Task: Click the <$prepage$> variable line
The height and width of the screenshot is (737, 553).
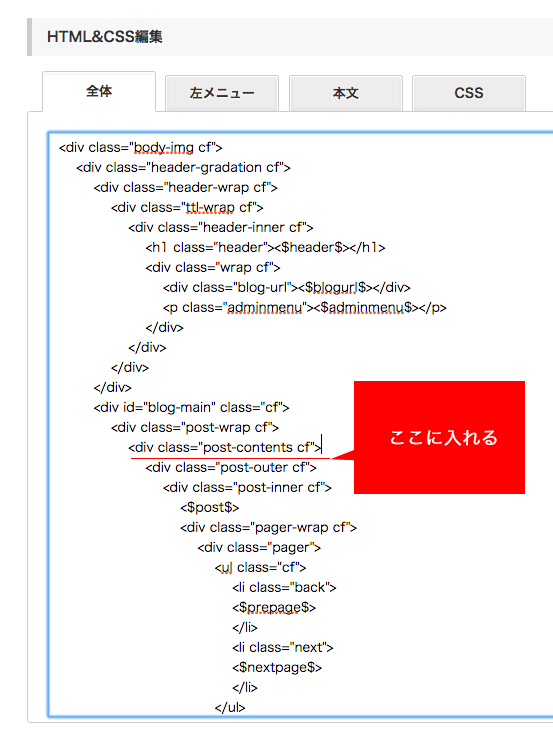Action: point(274,608)
